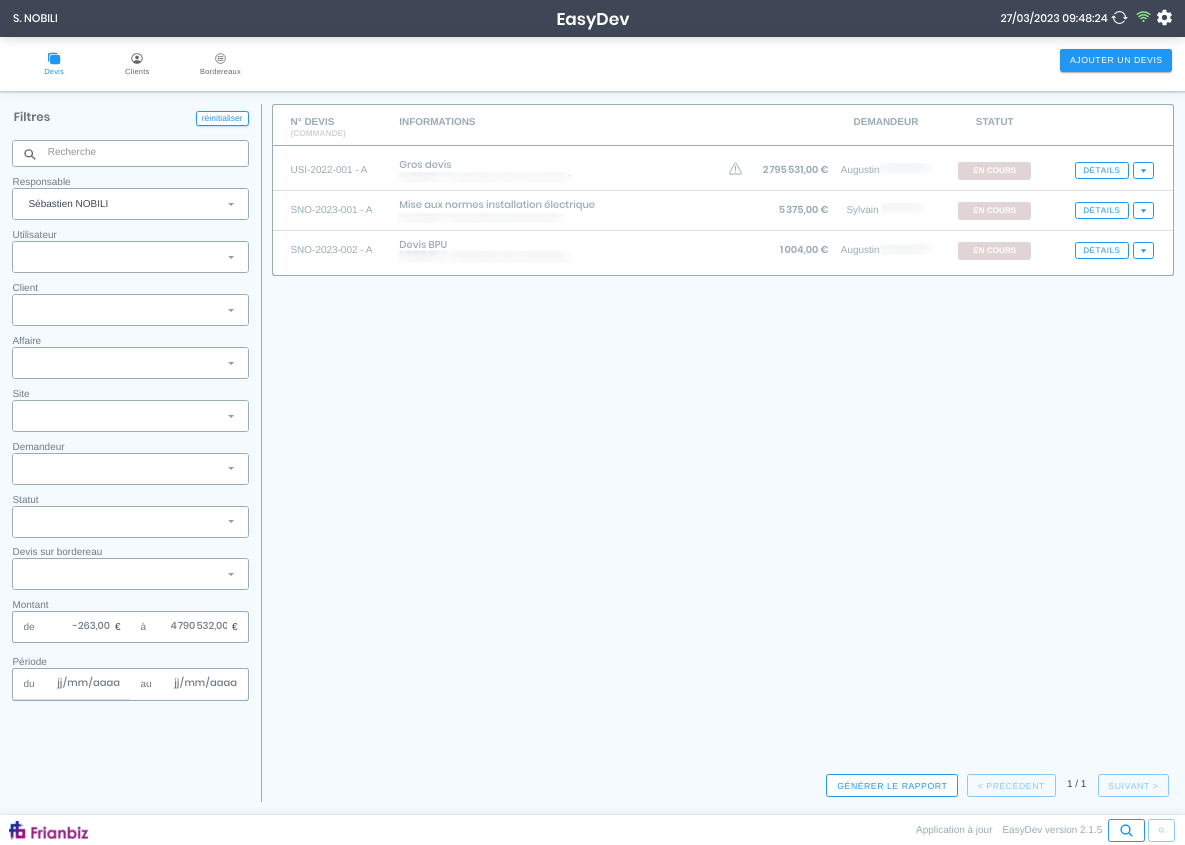Open the Affaire filter dropdown
Screen dimensions: 1185x845
(130, 363)
